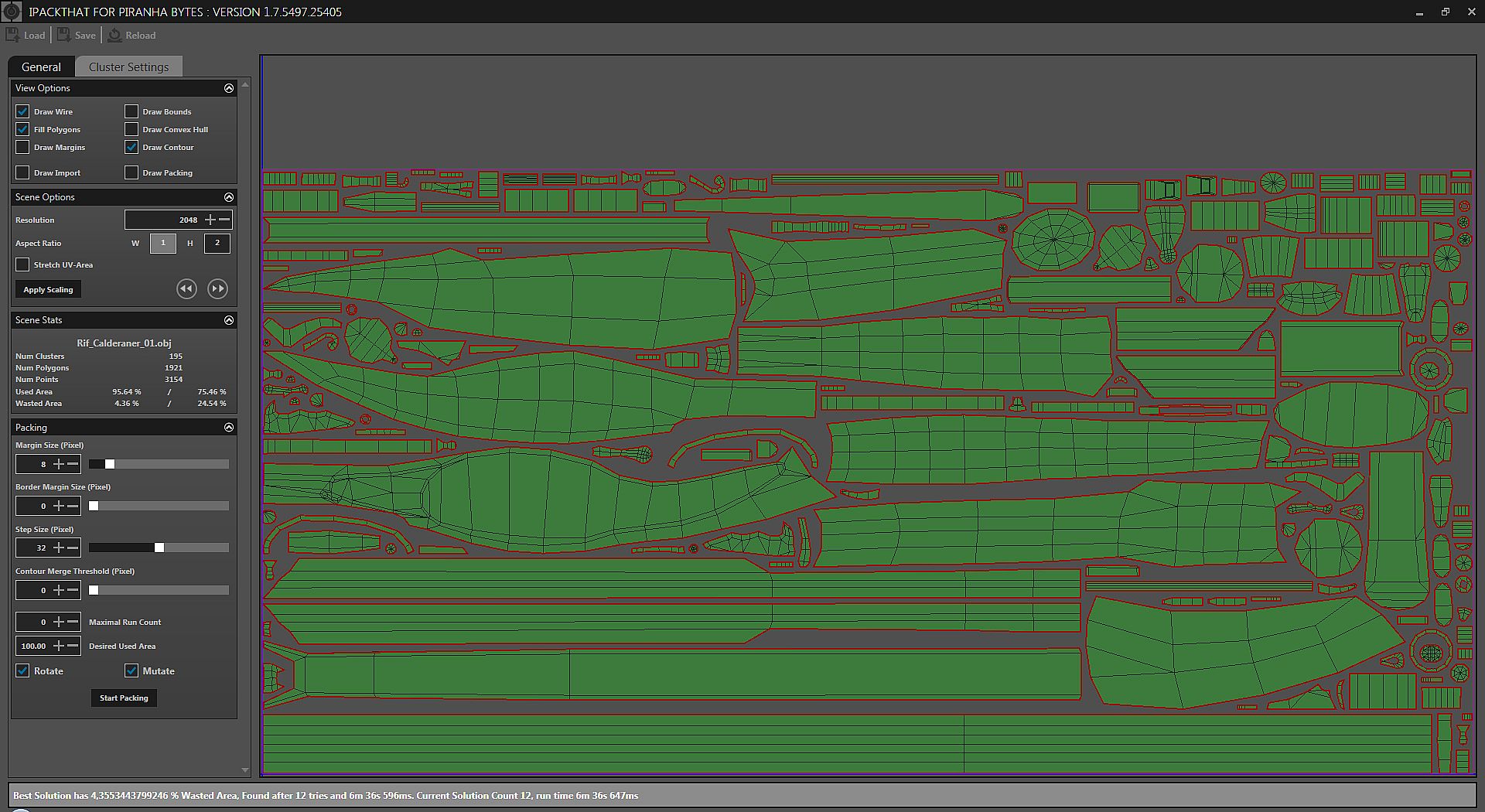Click the fast-forward double-arrow scaling icon

pos(218,289)
